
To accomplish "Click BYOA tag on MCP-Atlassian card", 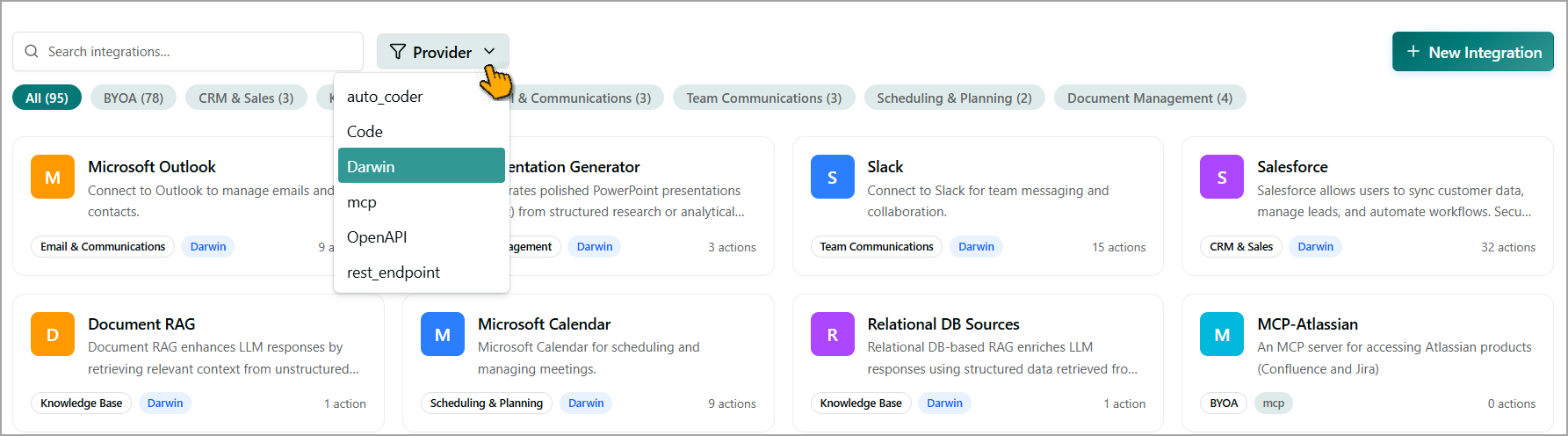I will 1224,403.
